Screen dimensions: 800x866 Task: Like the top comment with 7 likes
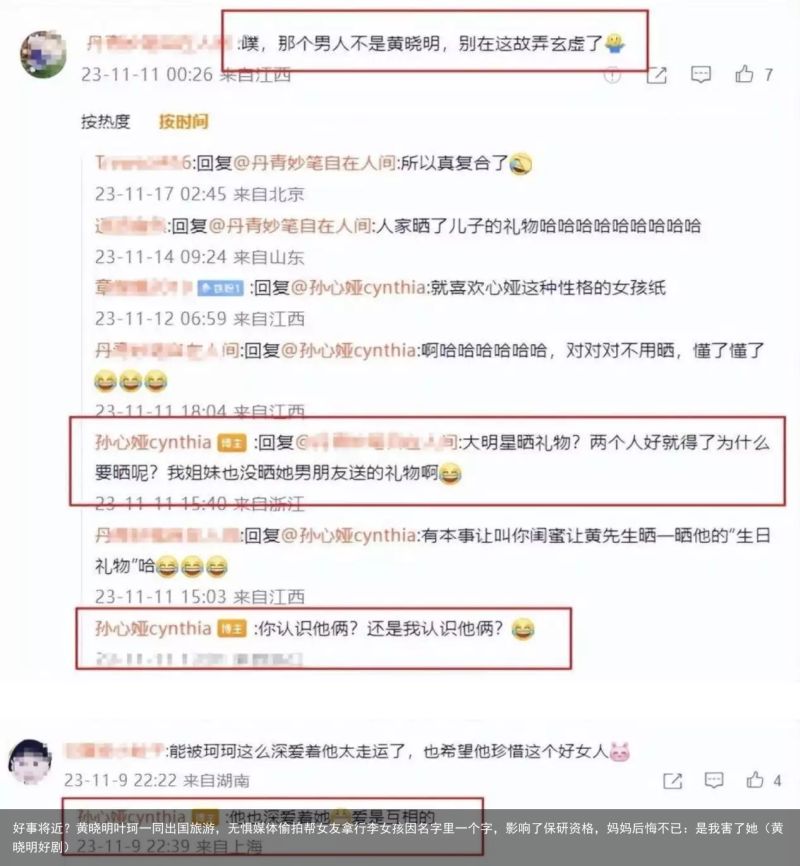pos(744,74)
